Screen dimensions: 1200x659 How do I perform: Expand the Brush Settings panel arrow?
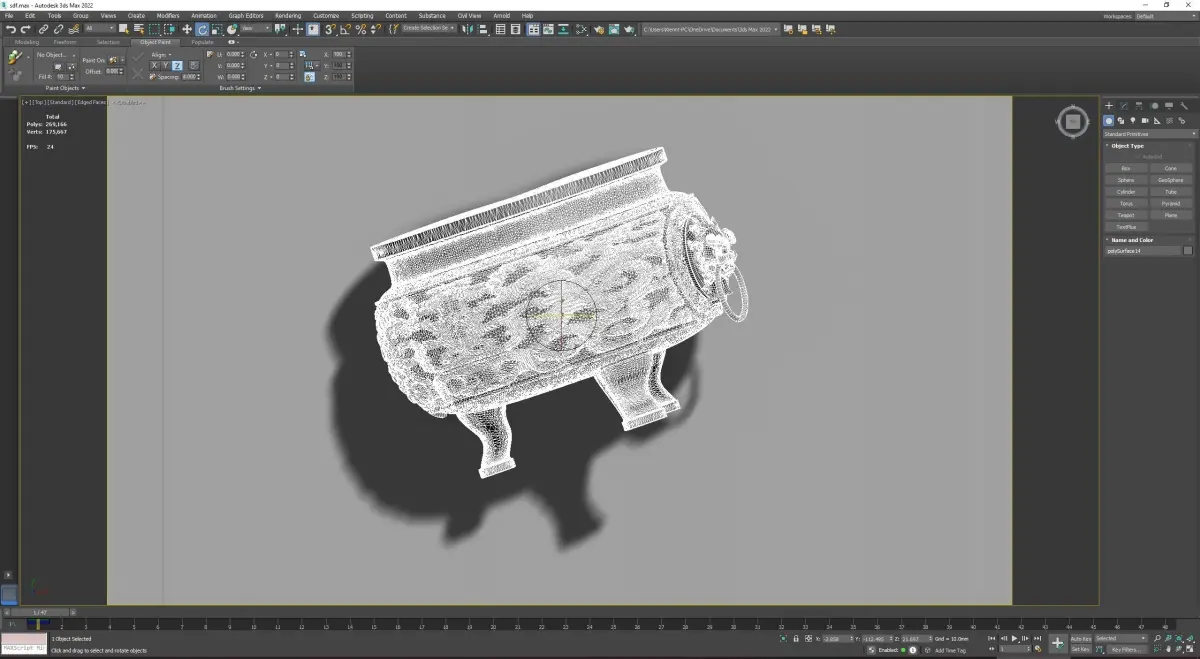(x=259, y=88)
